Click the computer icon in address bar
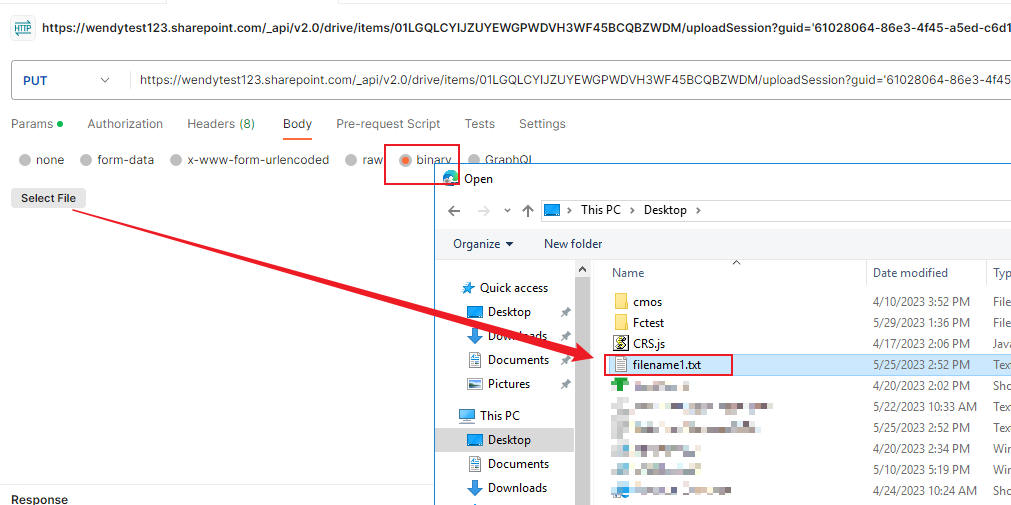1011x505 pixels. 552,210
